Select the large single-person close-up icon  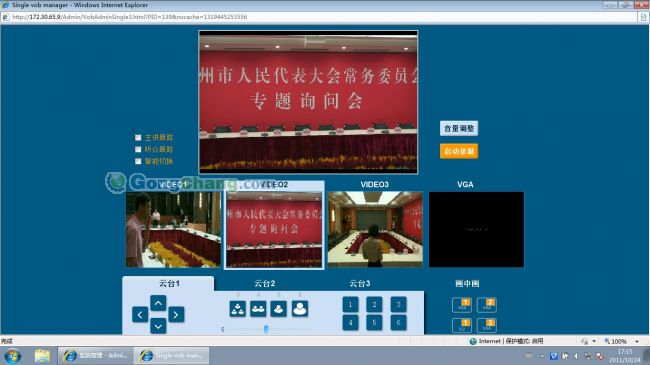[x=300, y=309]
